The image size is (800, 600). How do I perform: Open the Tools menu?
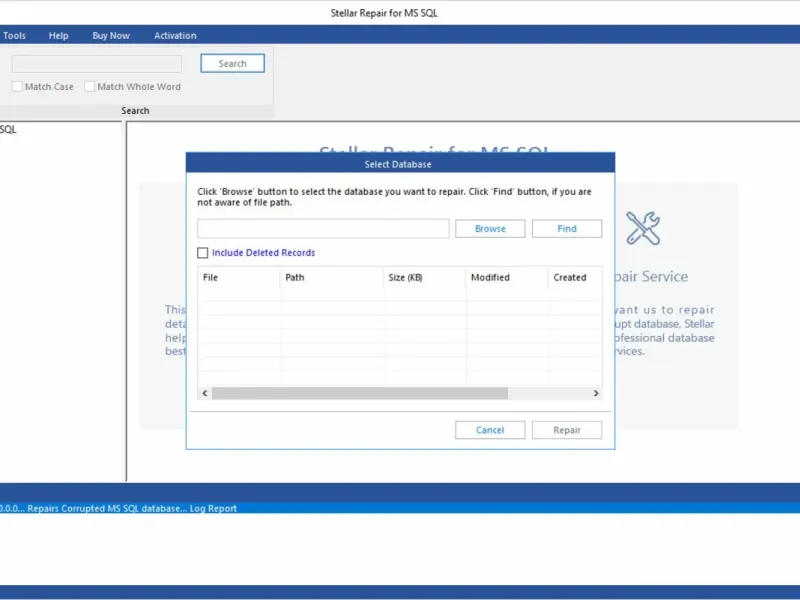tap(14, 36)
